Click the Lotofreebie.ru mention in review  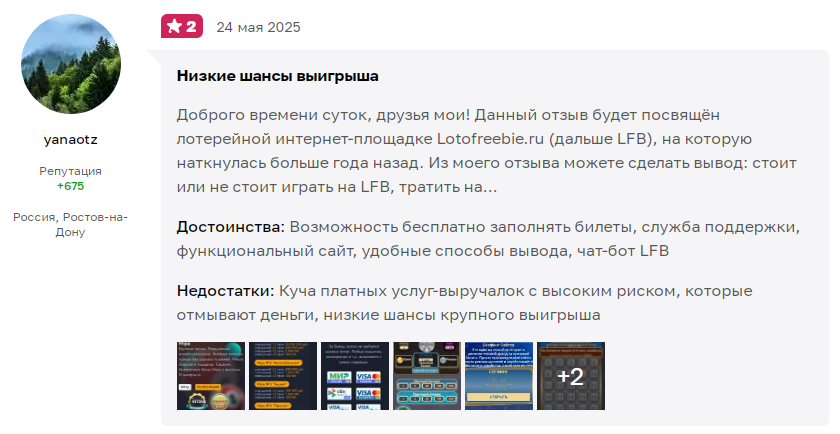[x=490, y=139]
